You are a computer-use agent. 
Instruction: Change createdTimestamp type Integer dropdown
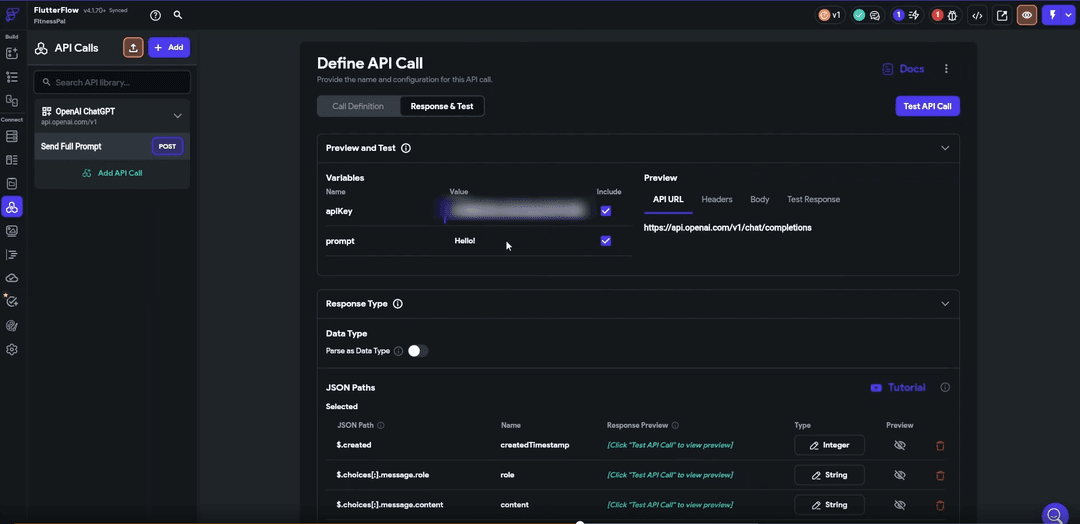[829, 445]
